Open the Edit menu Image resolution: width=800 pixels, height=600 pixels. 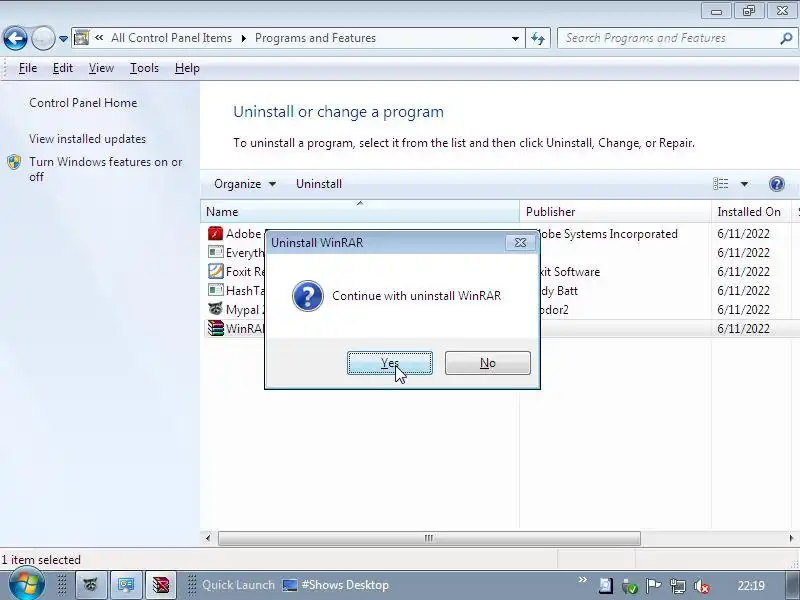(x=63, y=68)
